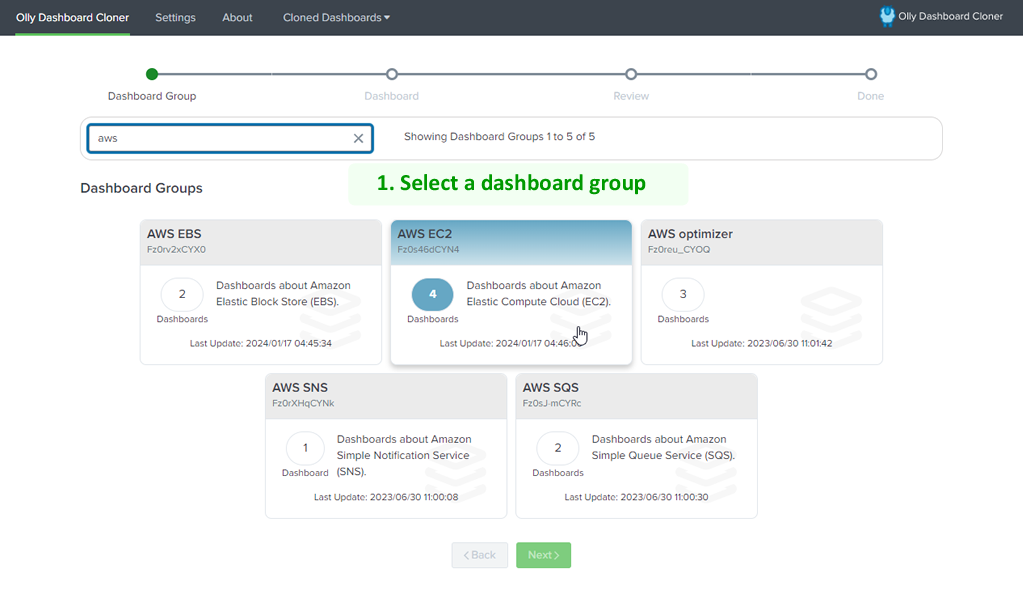Choose the AWS optimizer dashboard group title

690,234
